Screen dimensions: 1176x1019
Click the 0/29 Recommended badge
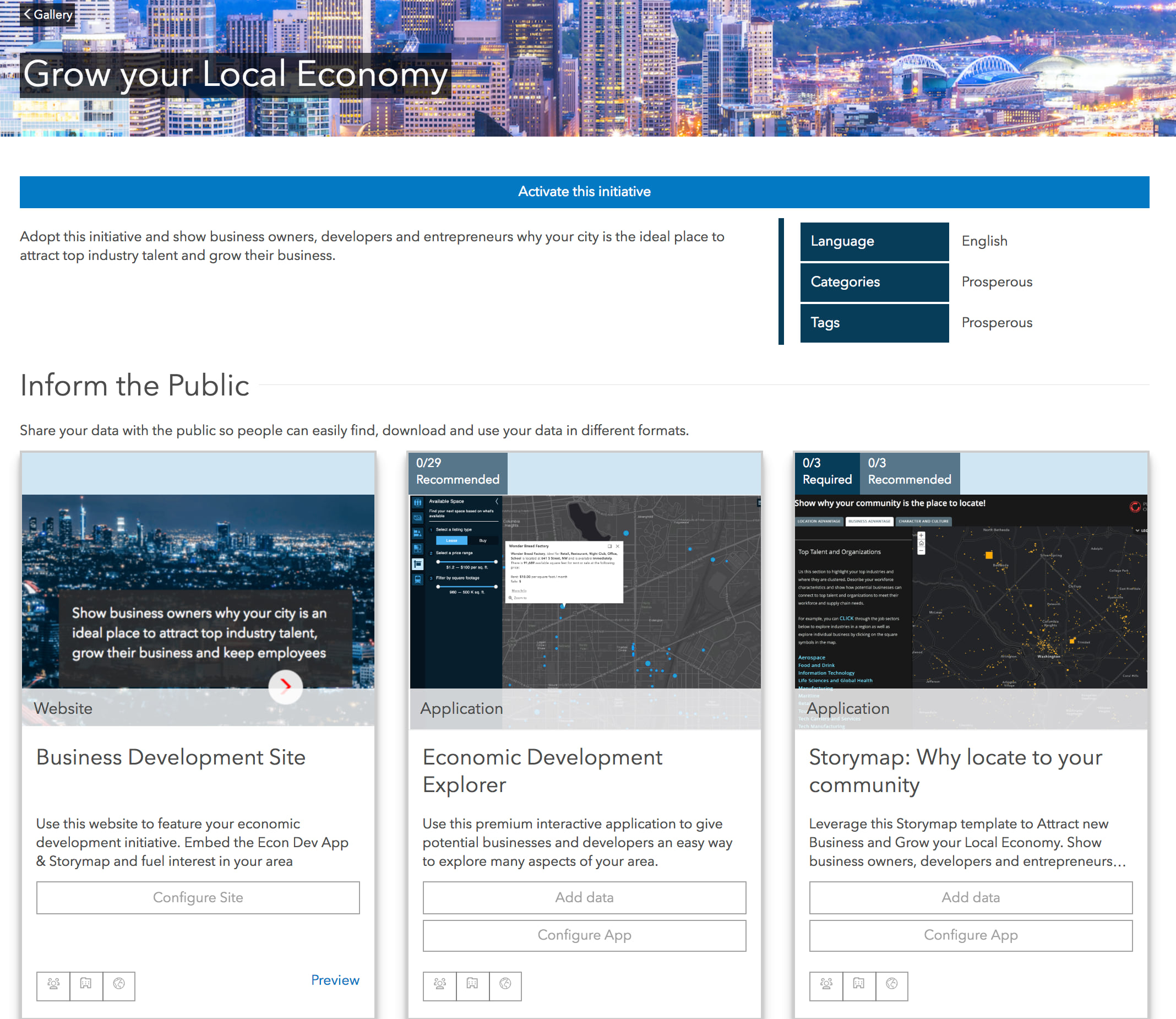(x=458, y=471)
